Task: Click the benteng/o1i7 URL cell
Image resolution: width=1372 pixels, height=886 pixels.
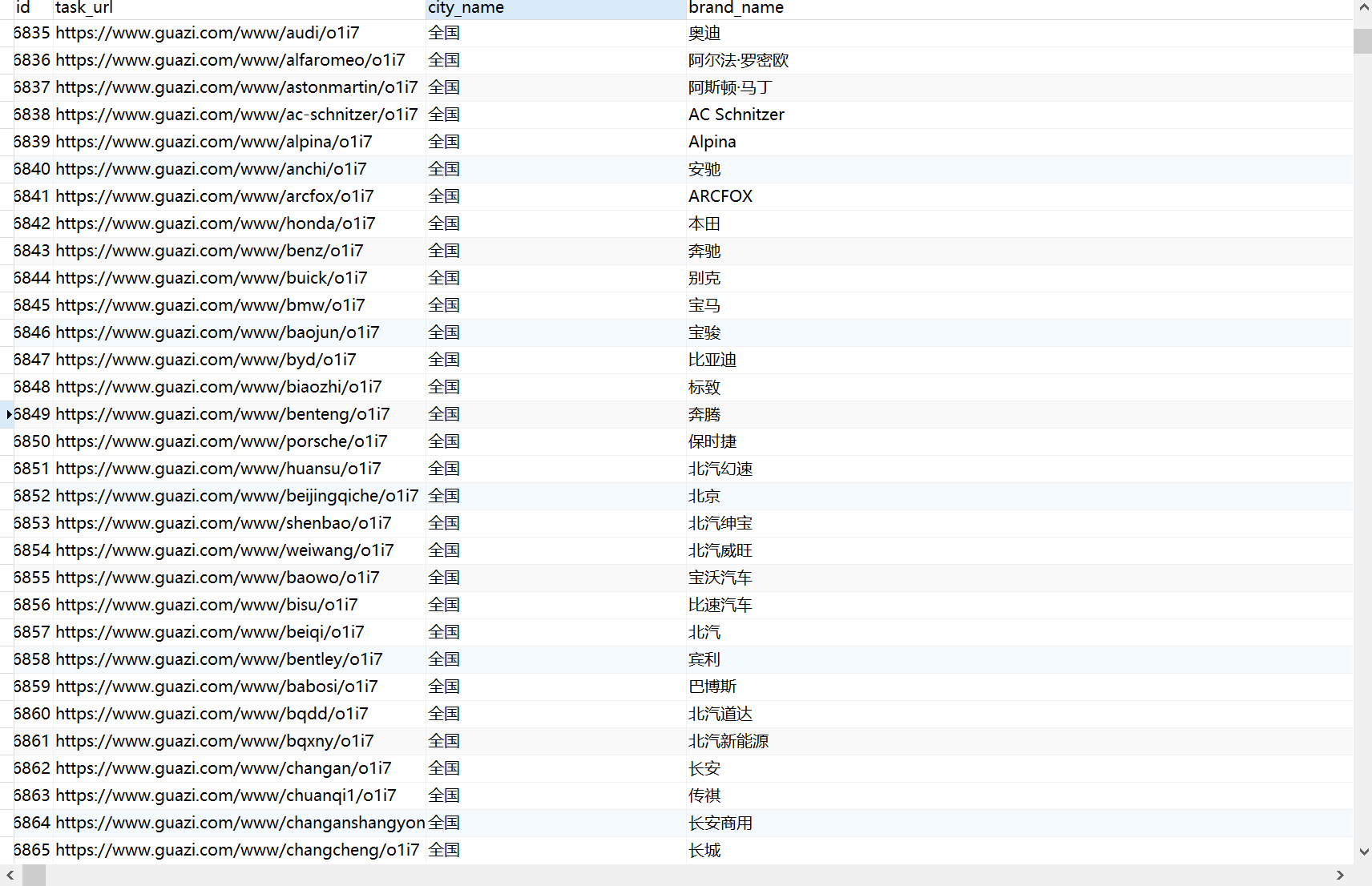Action: coord(239,414)
